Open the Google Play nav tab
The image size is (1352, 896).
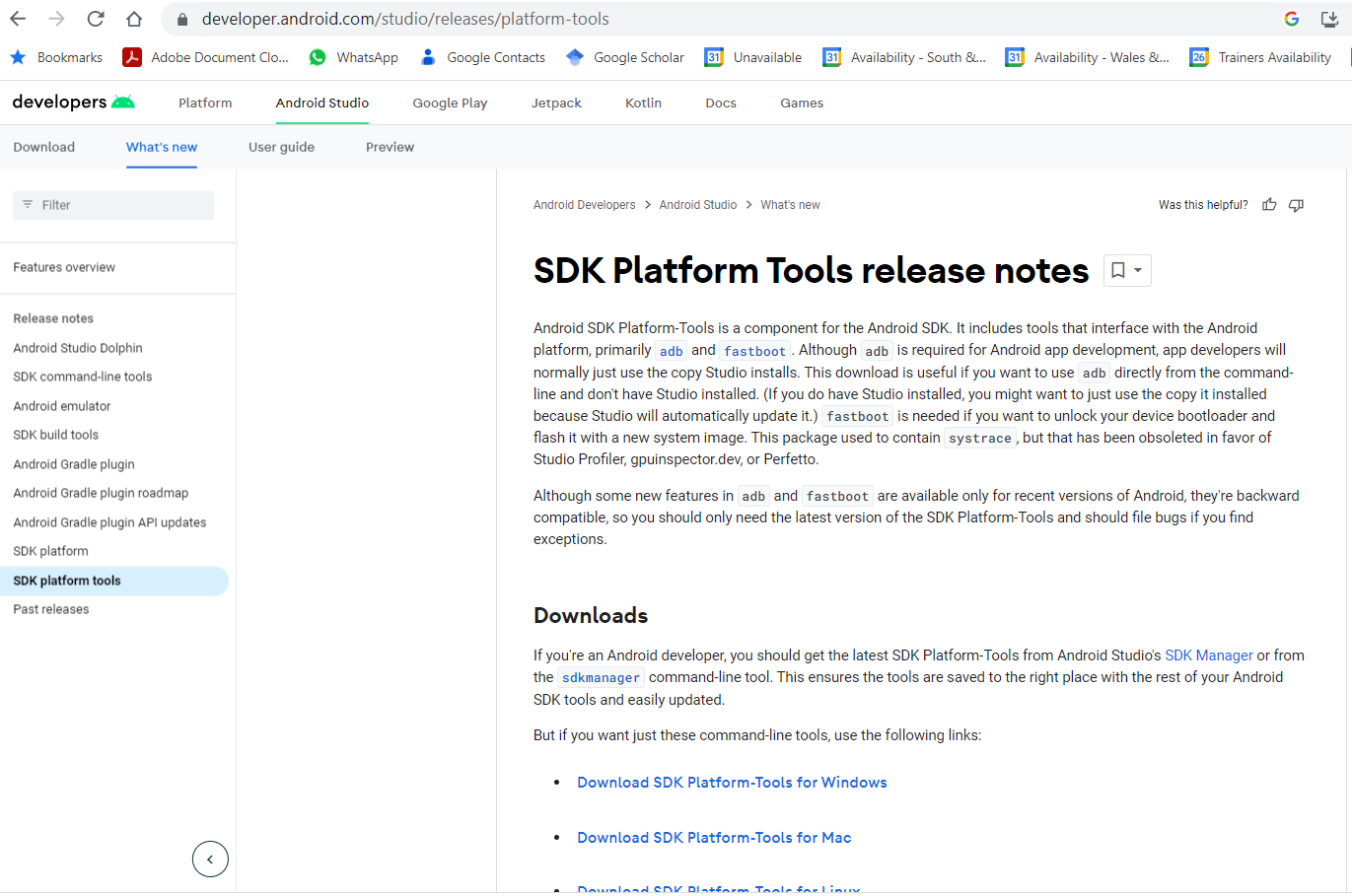pyautogui.click(x=450, y=103)
